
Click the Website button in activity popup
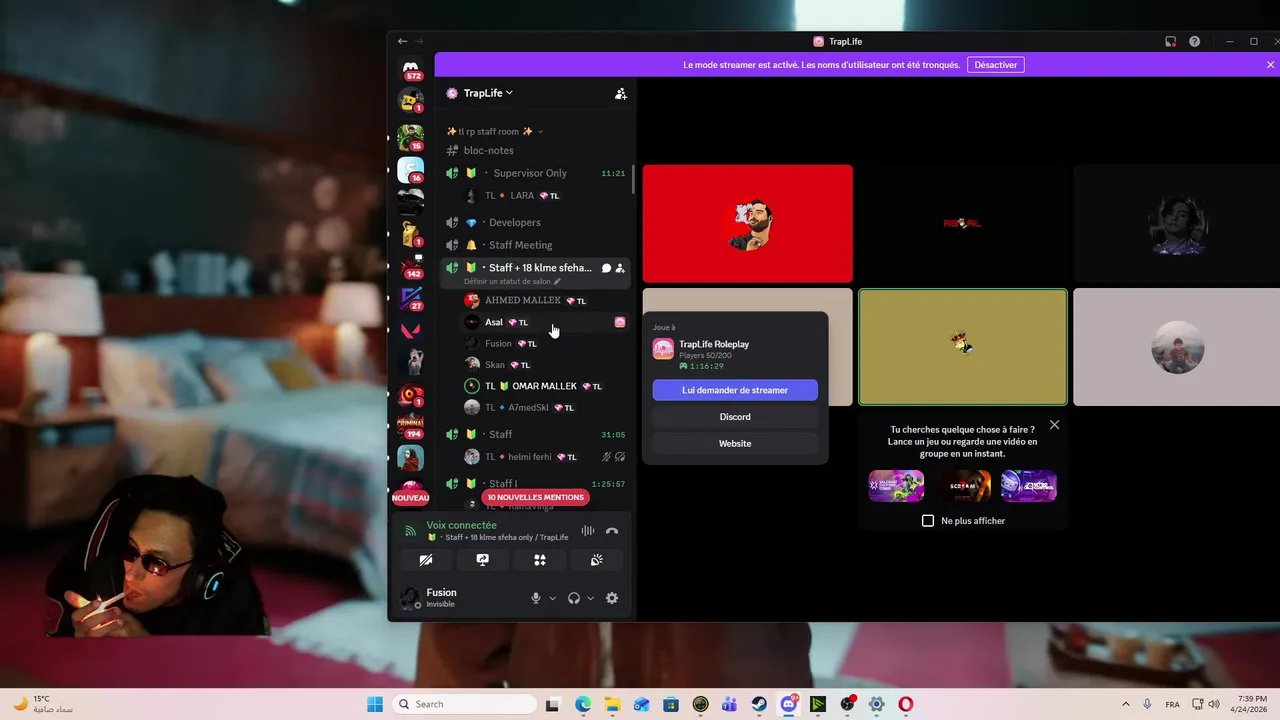tap(735, 443)
